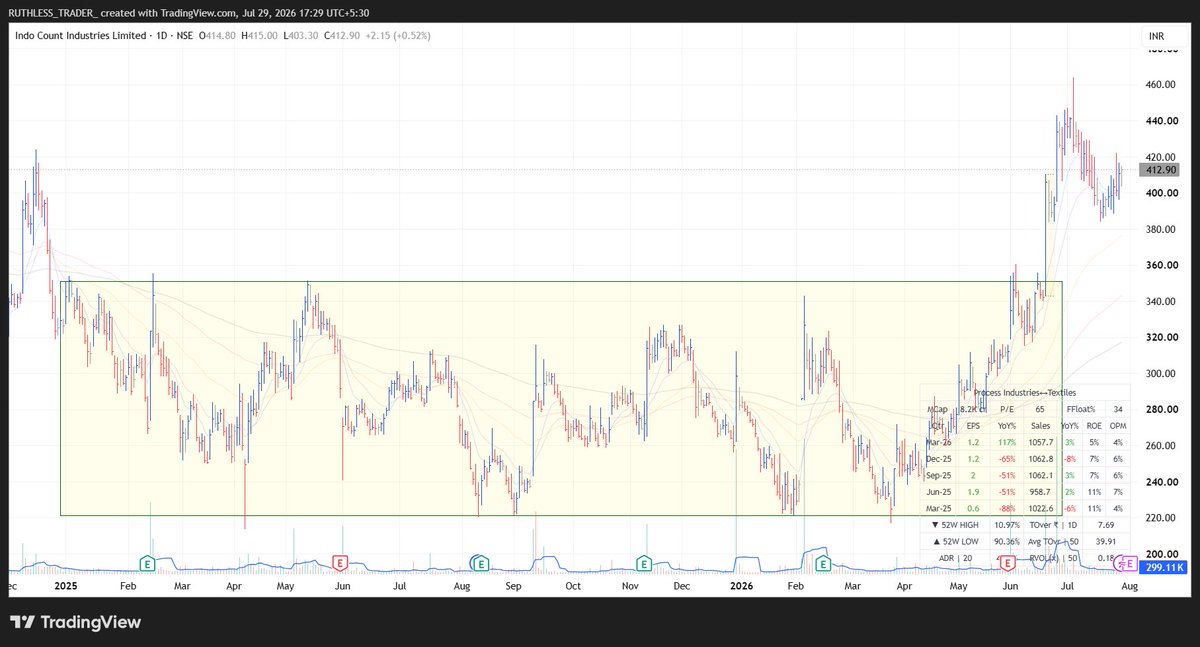The image size is (1200, 647).
Task: Click the Nov label on time axis
Action: coord(631,587)
